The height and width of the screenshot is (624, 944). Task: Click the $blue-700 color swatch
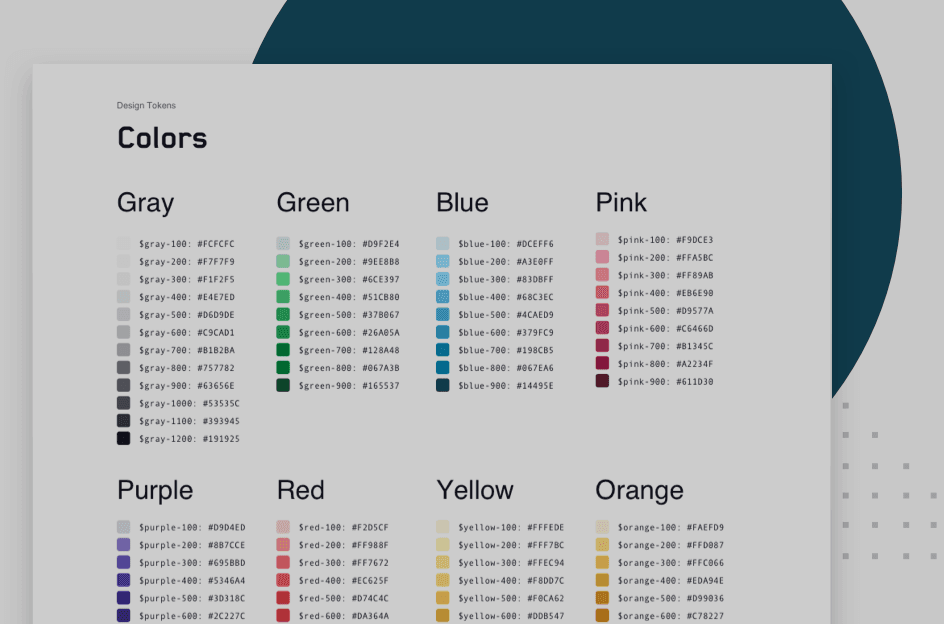(443, 350)
